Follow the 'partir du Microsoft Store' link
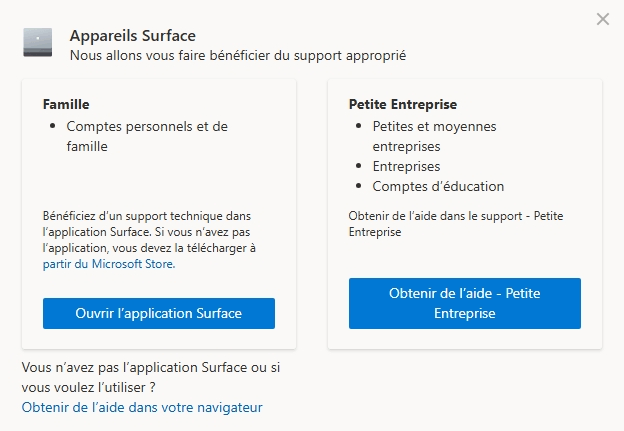The height and width of the screenshot is (431, 624). pos(109,264)
